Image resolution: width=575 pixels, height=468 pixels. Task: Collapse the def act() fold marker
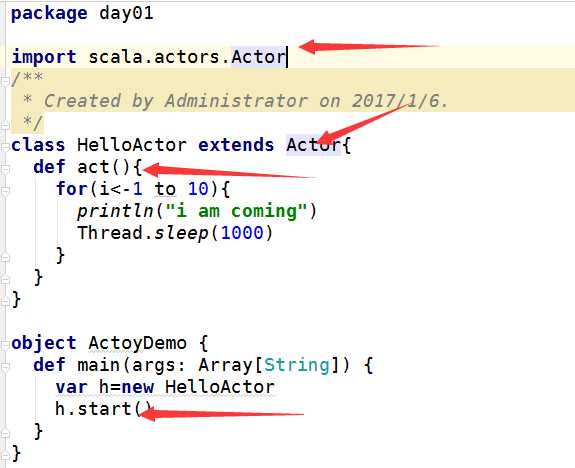[5, 168]
